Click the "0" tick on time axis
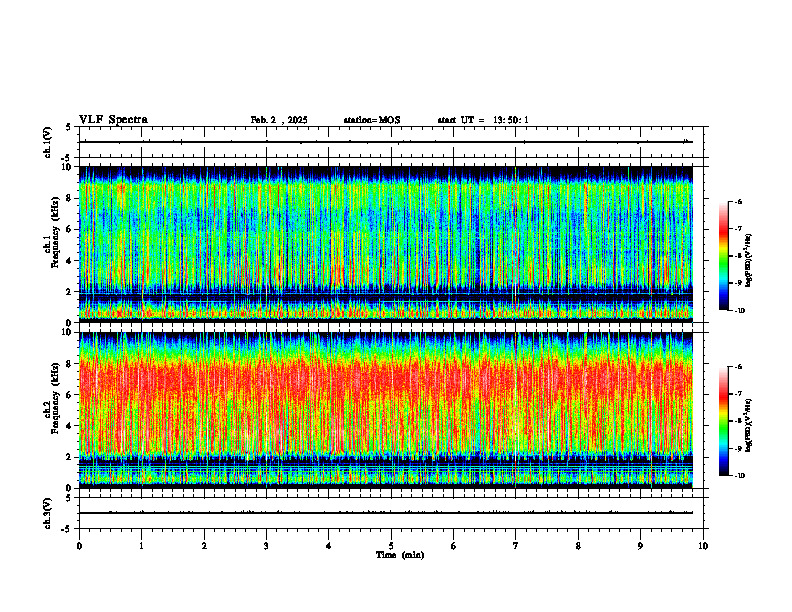 click(x=79, y=546)
